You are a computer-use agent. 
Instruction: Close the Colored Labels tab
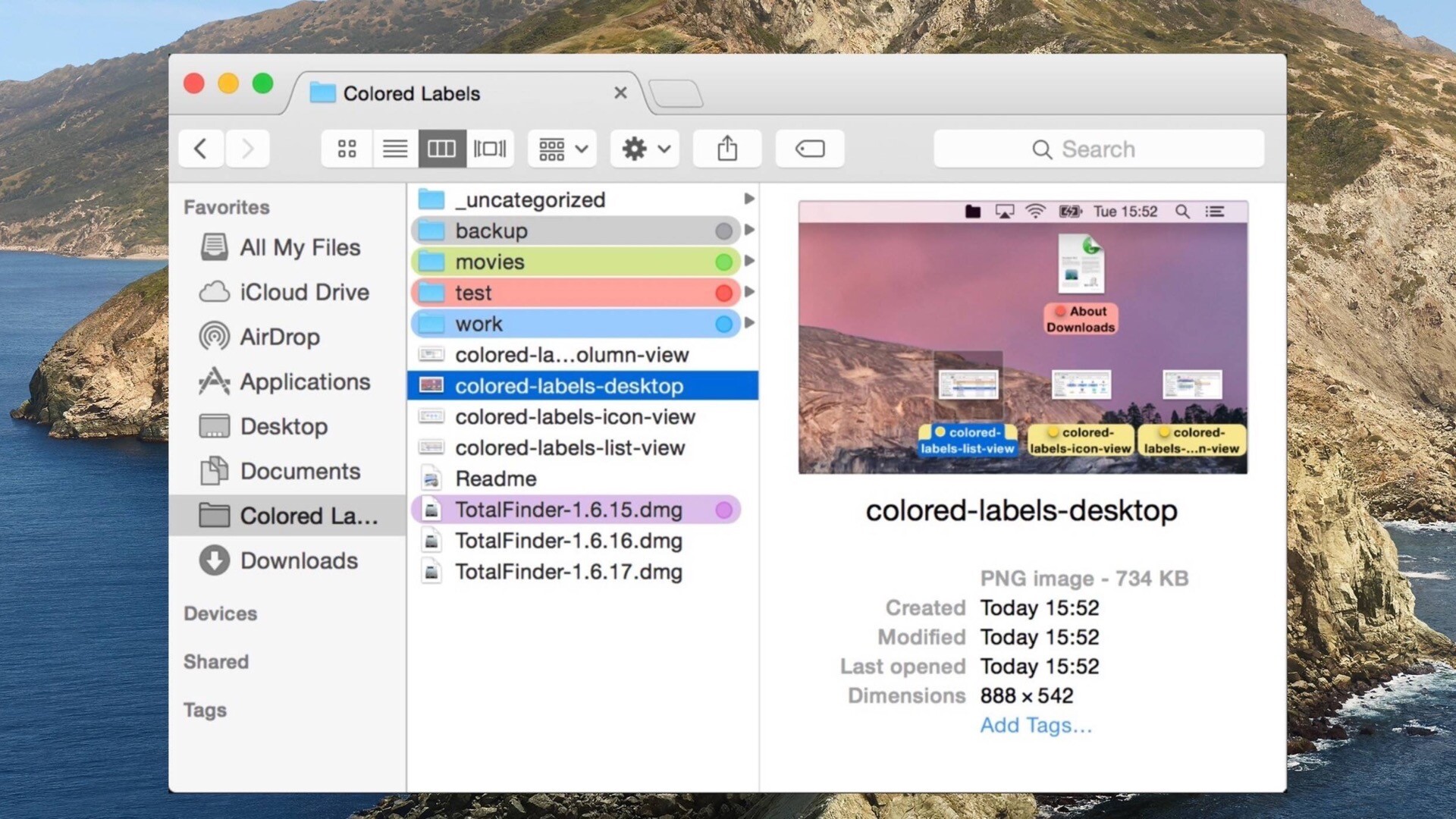click(620, 93)
